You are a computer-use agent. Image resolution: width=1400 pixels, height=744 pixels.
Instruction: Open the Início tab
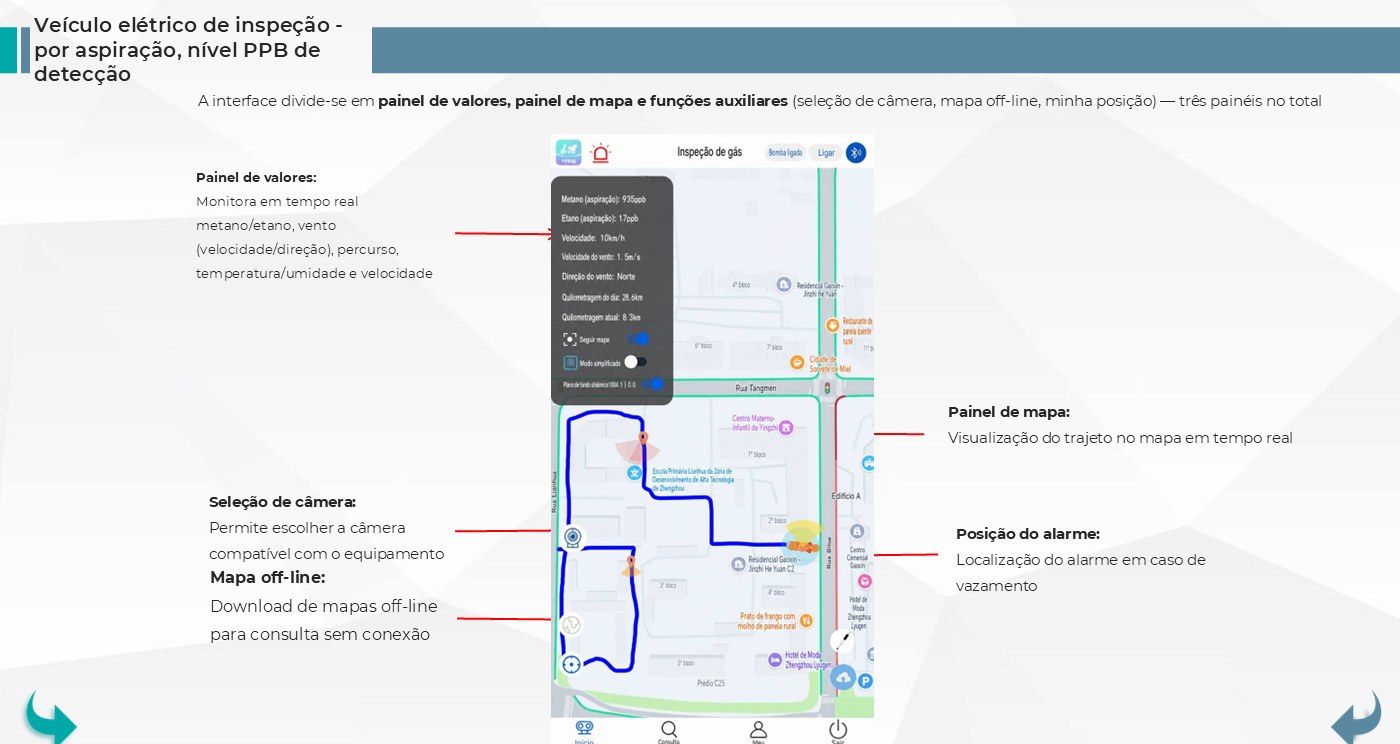click(584, 732)
